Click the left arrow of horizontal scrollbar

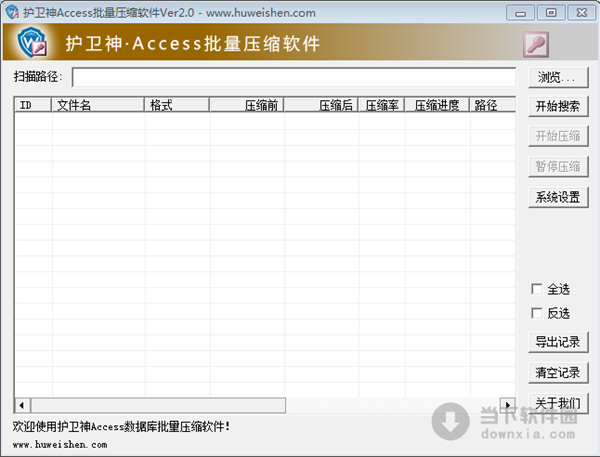point(22,405)
